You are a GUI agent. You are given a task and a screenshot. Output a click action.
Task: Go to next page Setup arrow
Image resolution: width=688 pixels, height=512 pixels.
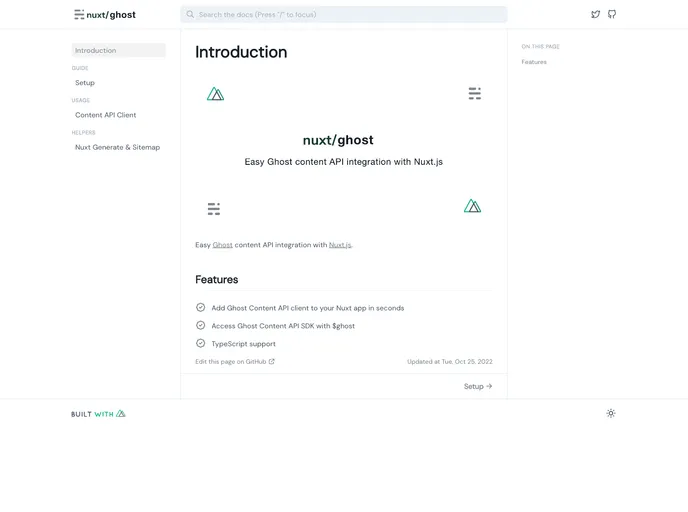(x=478, y=386)
